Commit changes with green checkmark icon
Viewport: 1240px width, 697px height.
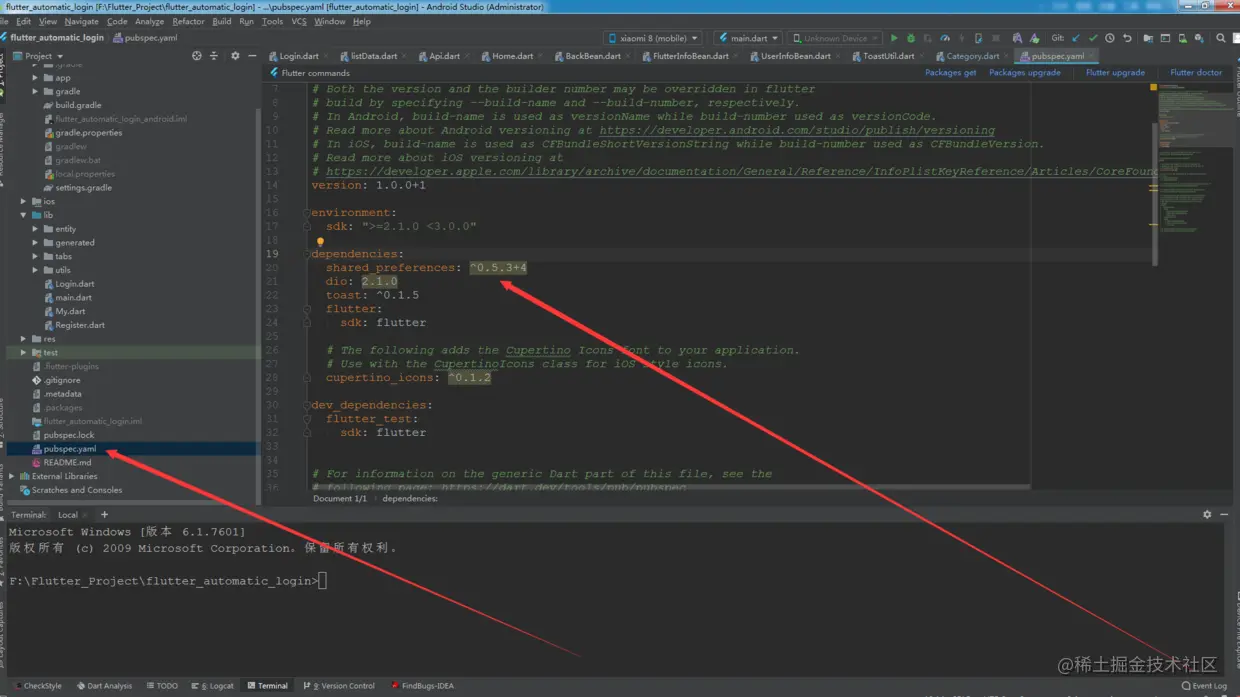[x=1093, y=38]
